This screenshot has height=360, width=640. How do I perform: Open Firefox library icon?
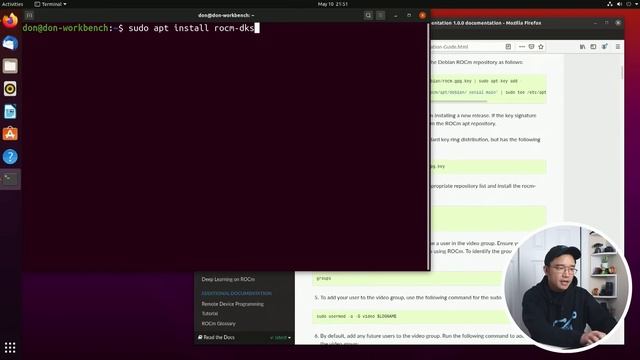click(x=582, y=47)
